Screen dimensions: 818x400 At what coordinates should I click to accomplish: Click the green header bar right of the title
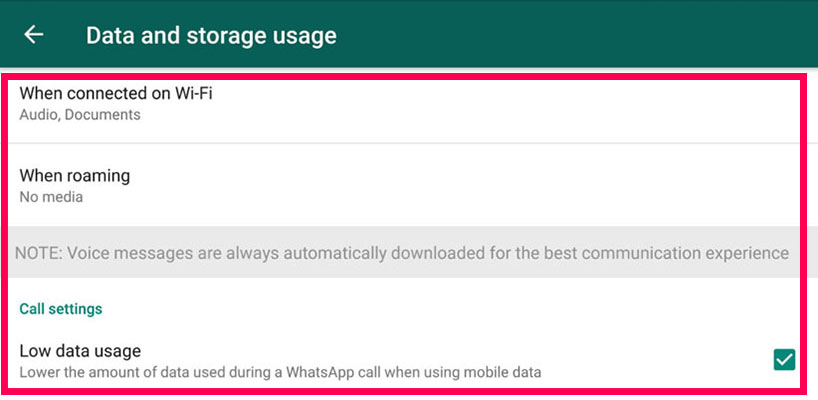[574, 34]
